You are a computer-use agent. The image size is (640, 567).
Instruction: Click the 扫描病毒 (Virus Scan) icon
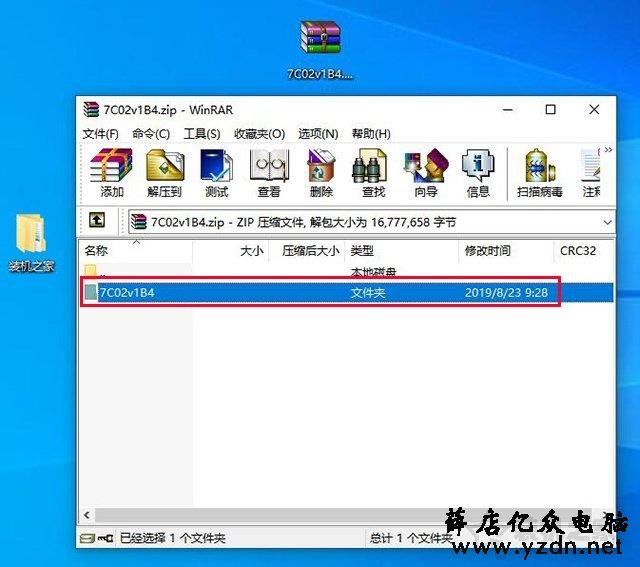point(540,173)
